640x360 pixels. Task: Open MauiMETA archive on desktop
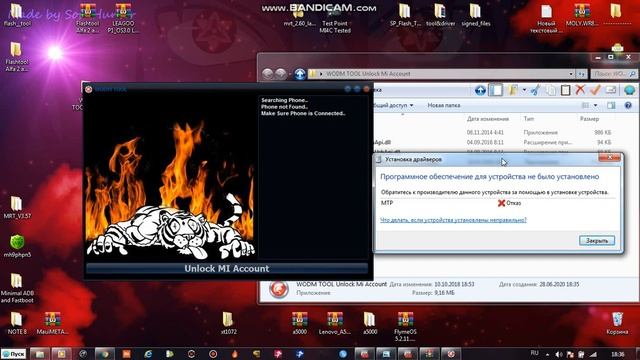click(52, 323)
